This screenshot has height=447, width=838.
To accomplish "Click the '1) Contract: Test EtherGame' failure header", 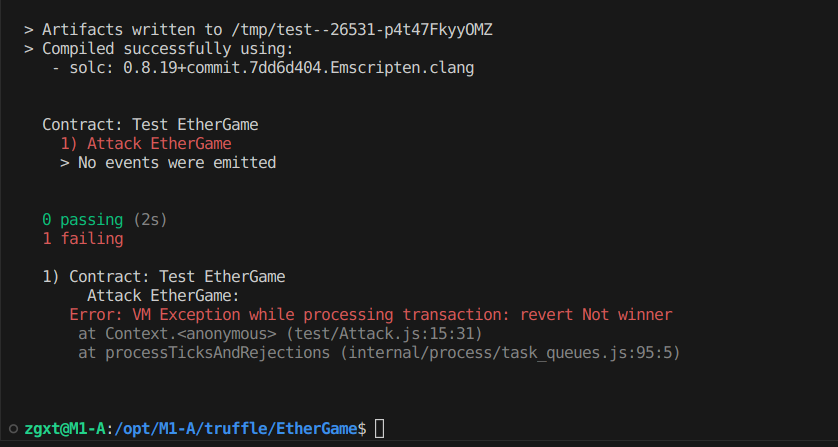I will [x=164, y=277].
